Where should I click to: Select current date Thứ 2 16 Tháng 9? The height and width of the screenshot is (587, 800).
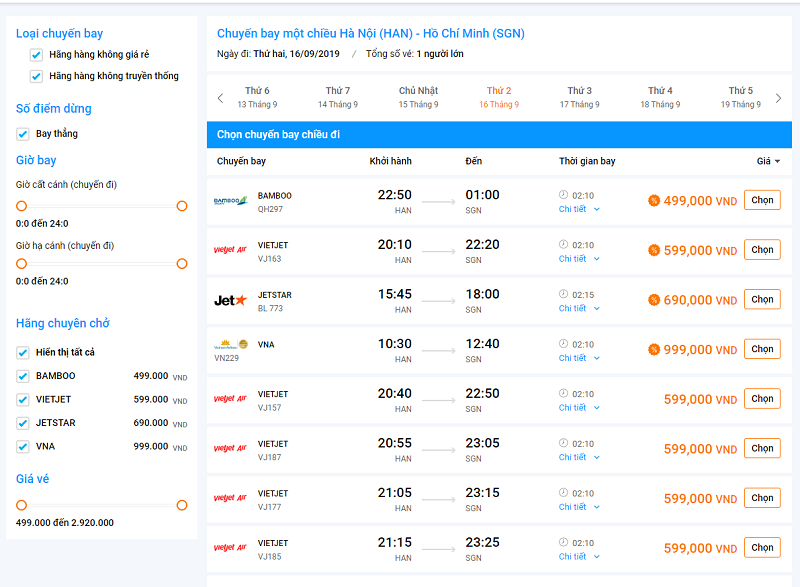499,97
